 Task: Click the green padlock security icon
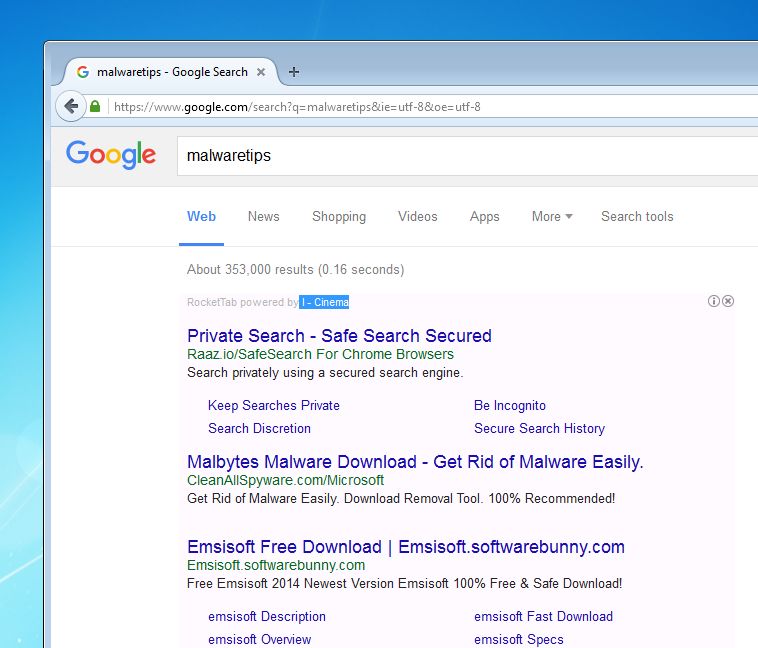(x=96, y=106)
